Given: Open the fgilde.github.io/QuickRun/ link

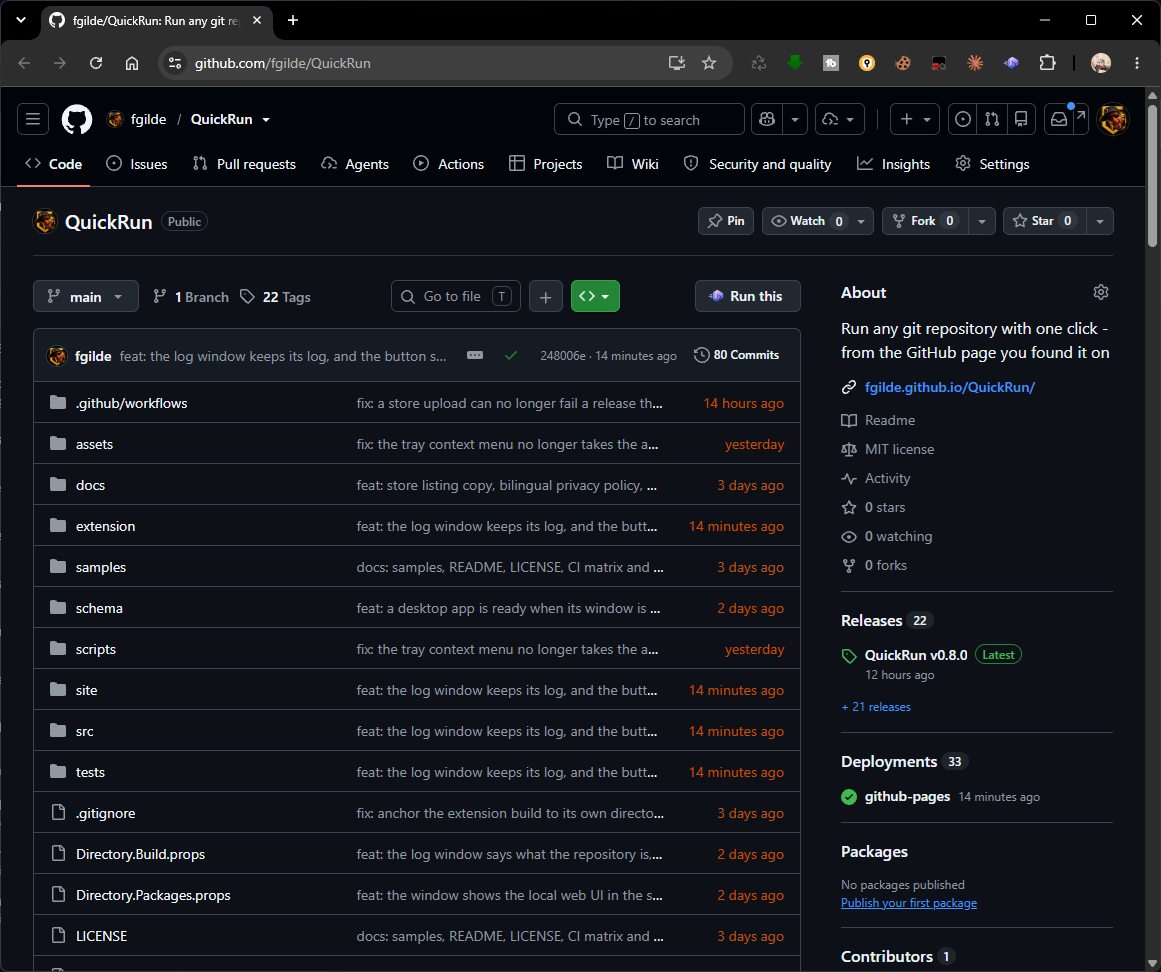Looking at the screenshot, I should pos(950,387).
